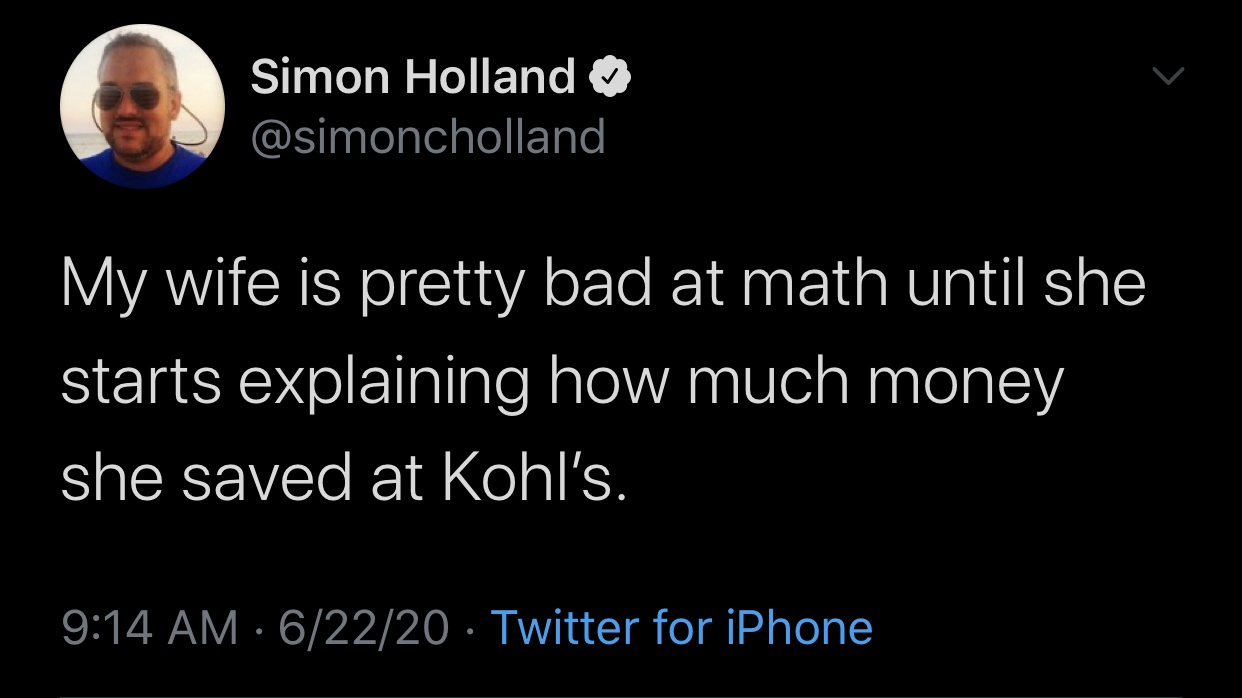Click the display name Simon Holland

point(413,77)
